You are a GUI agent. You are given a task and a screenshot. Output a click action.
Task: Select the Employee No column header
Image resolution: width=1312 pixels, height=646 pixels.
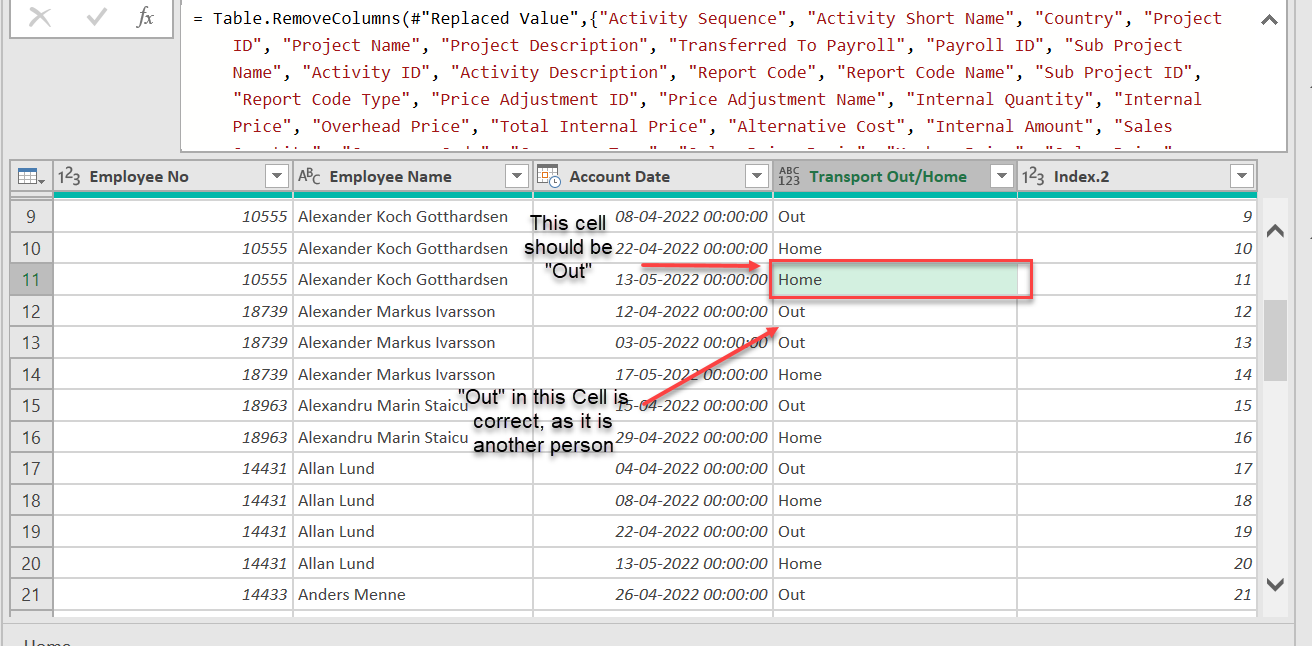pyautogui.click(x=173, y=176)
